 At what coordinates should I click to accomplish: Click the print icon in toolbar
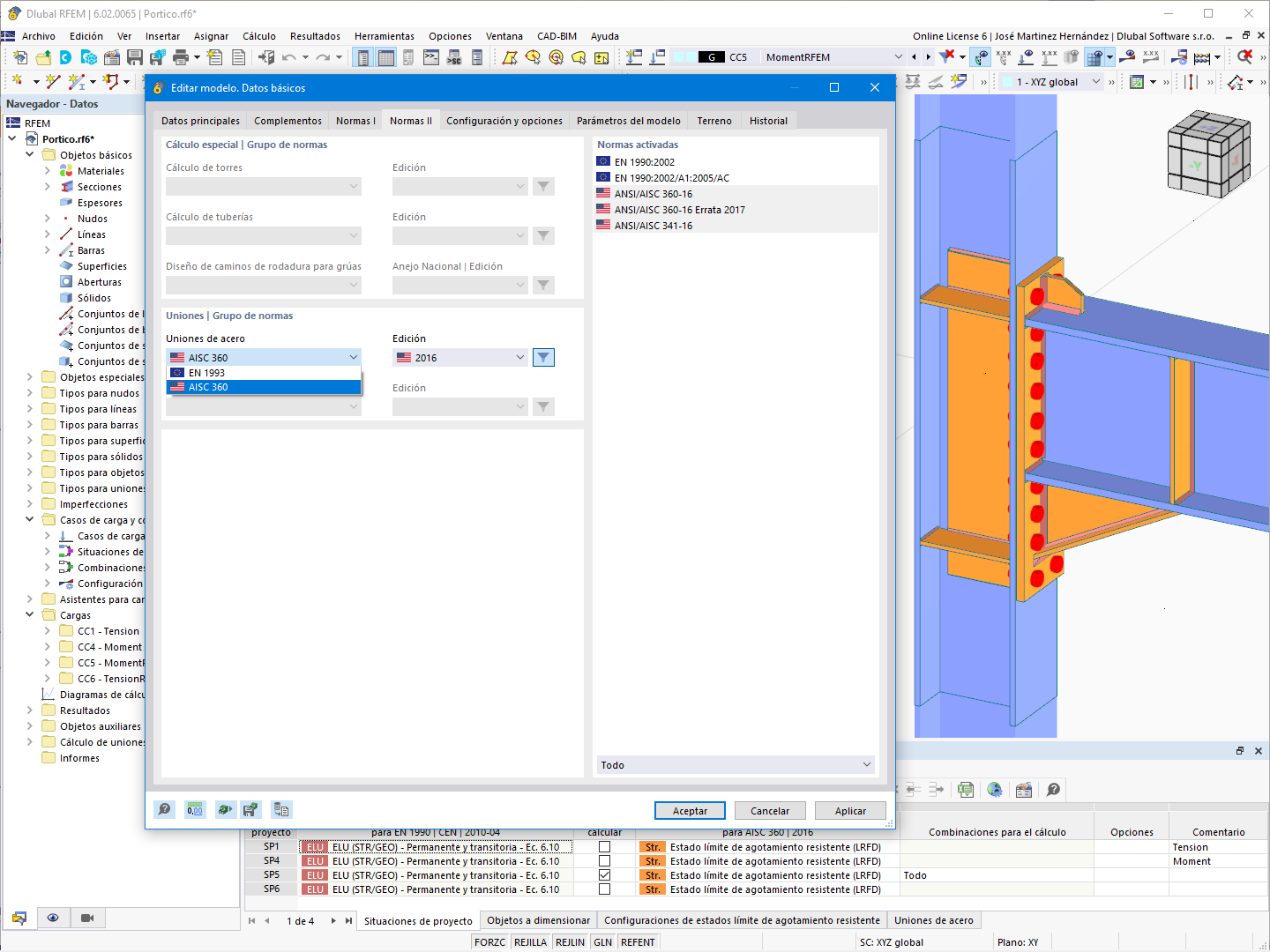tap(181, 57)
